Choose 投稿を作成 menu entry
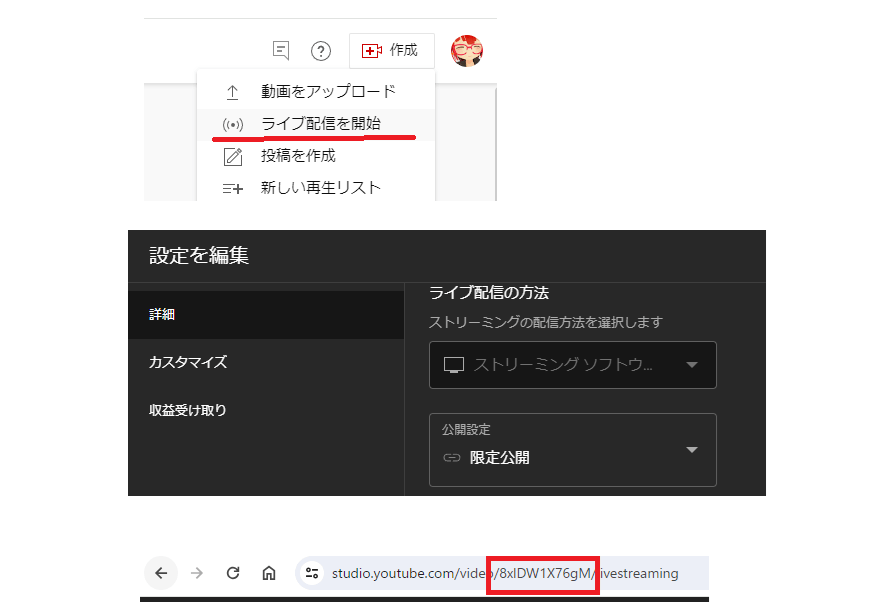The image size is (893, 613). (316, 156)
